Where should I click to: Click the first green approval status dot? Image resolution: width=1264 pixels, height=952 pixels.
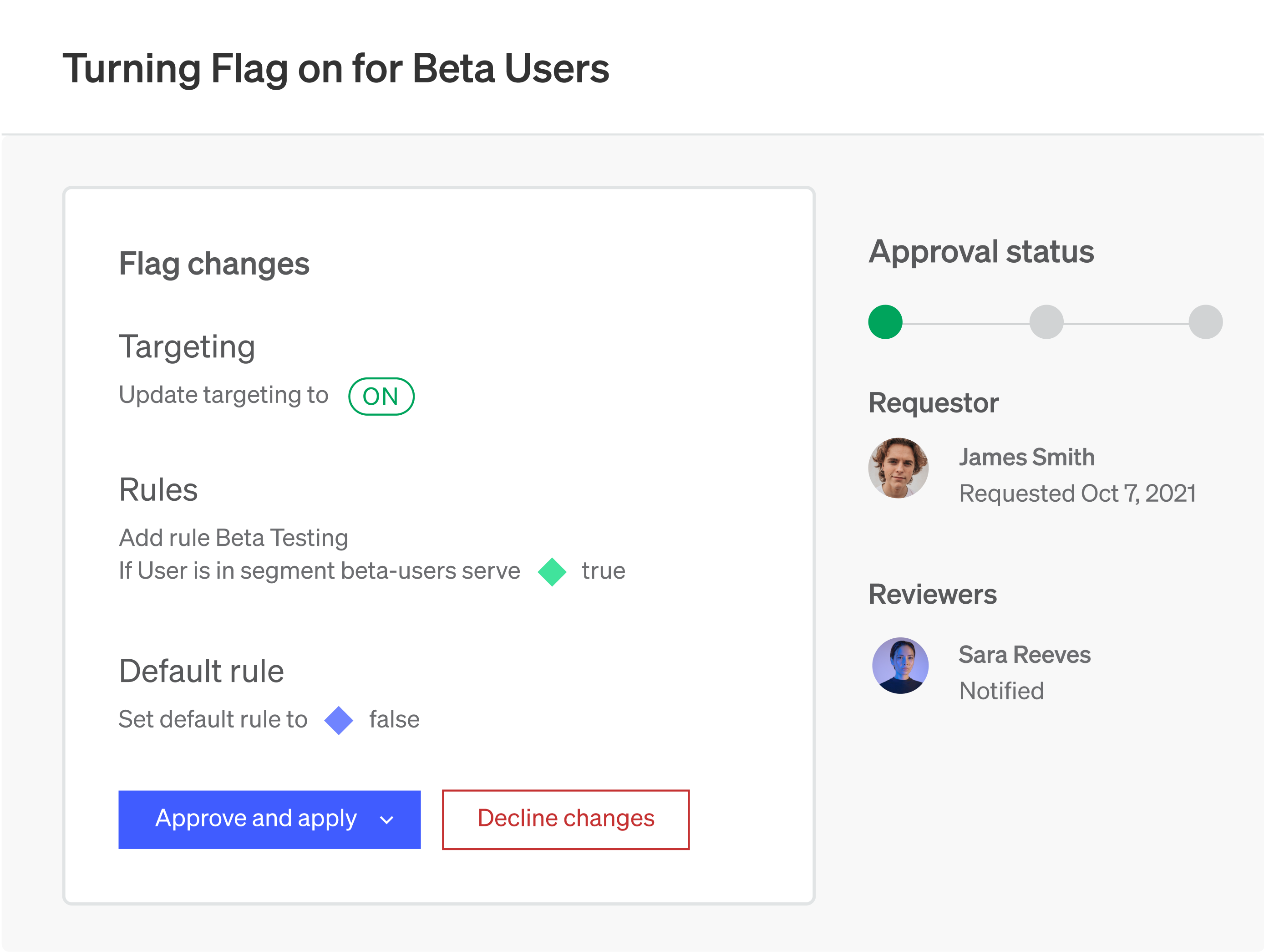point(886,322)
